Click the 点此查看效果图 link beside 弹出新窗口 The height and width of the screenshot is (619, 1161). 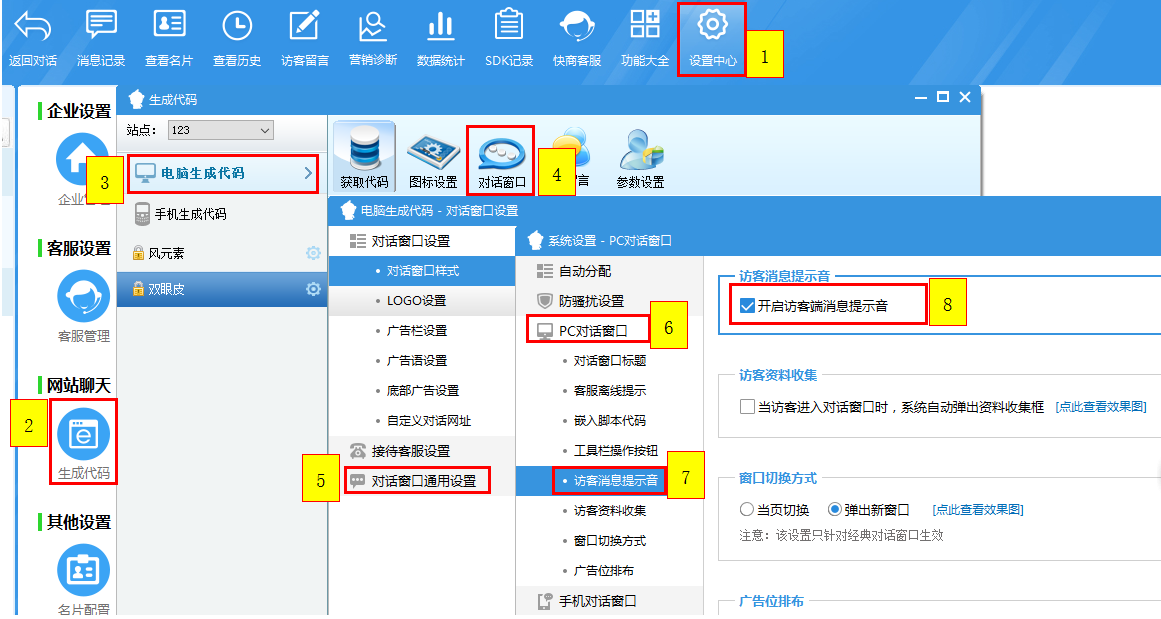[977, 510]
